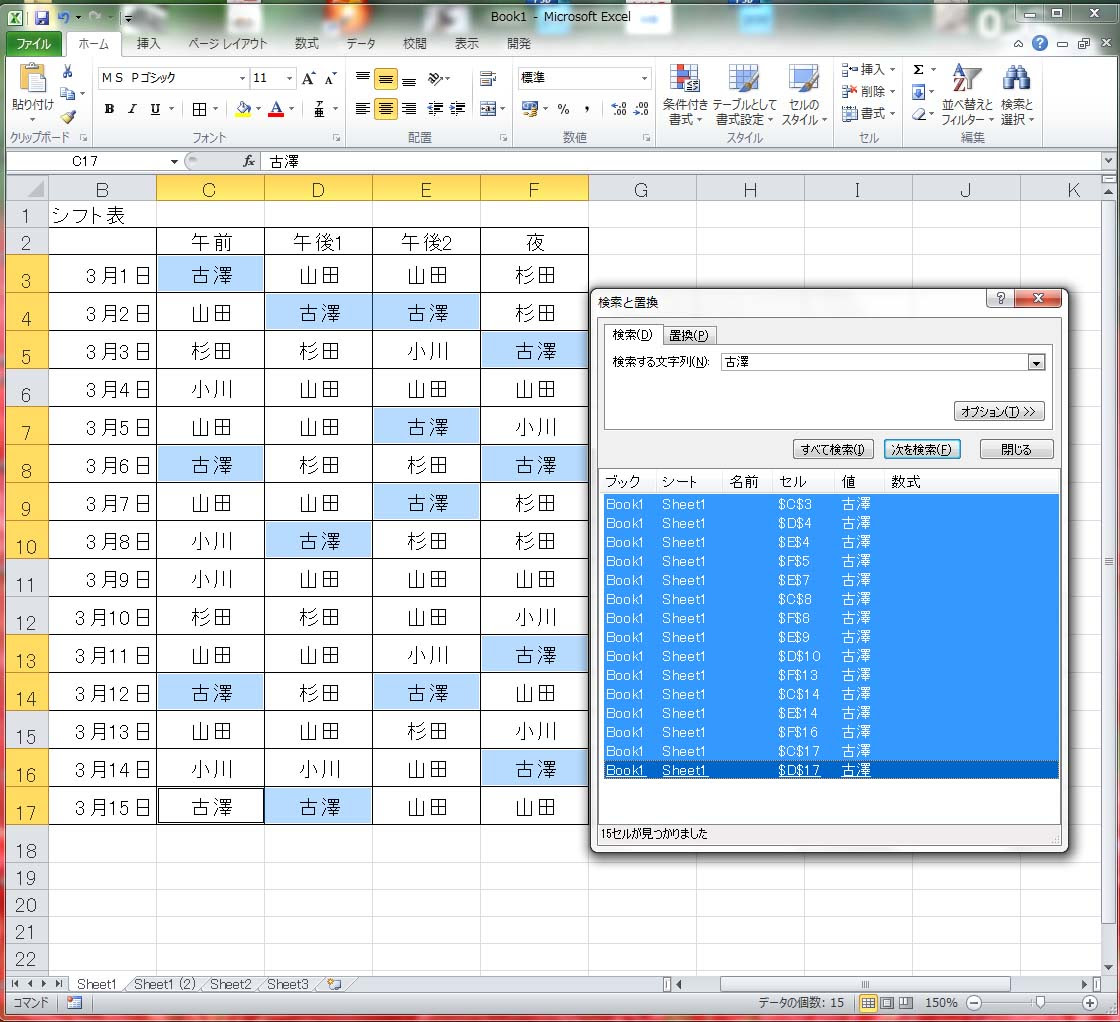The image size is (1120, 1022).
Task: Select the Format Painter brush
Action: tap(68, 116)
